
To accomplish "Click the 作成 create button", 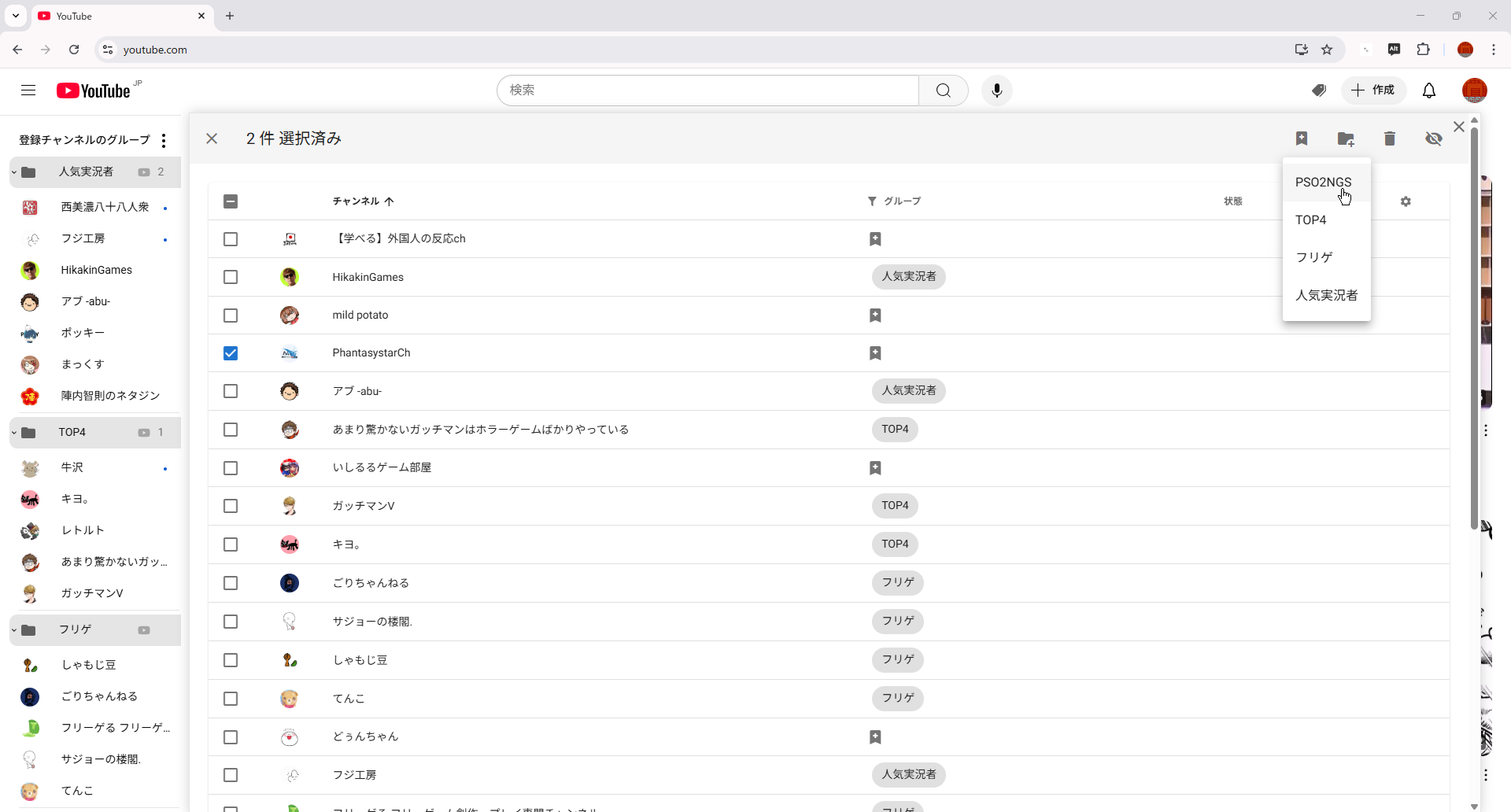I will point(1373,90).
